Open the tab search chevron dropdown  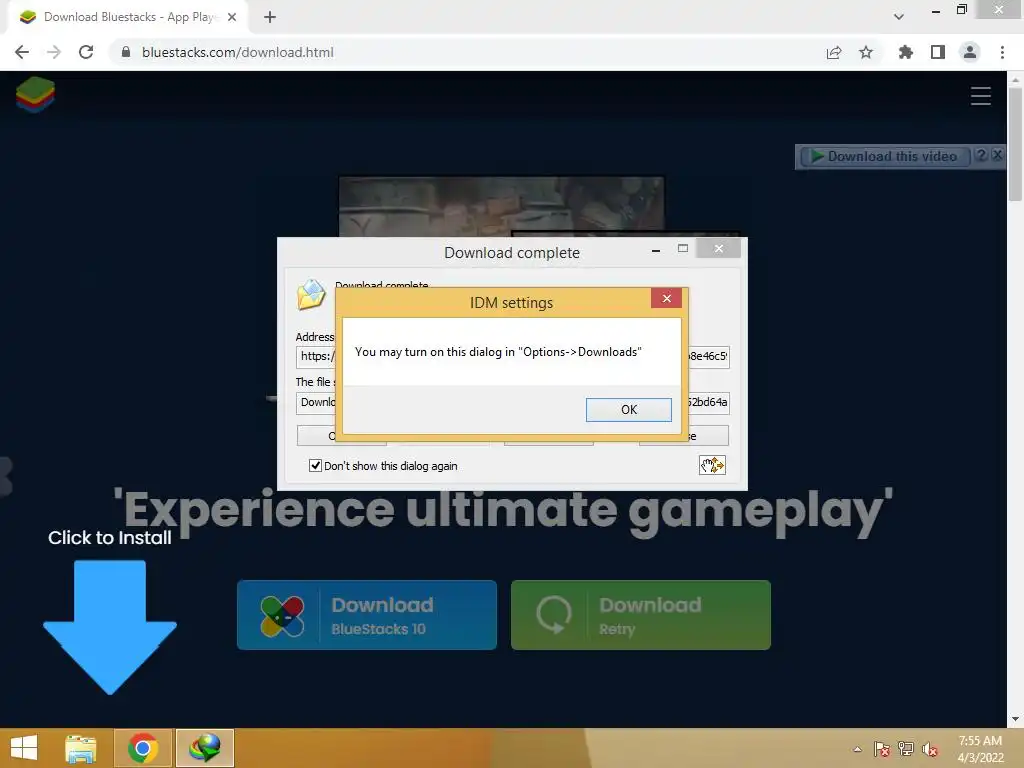[899, 17]
